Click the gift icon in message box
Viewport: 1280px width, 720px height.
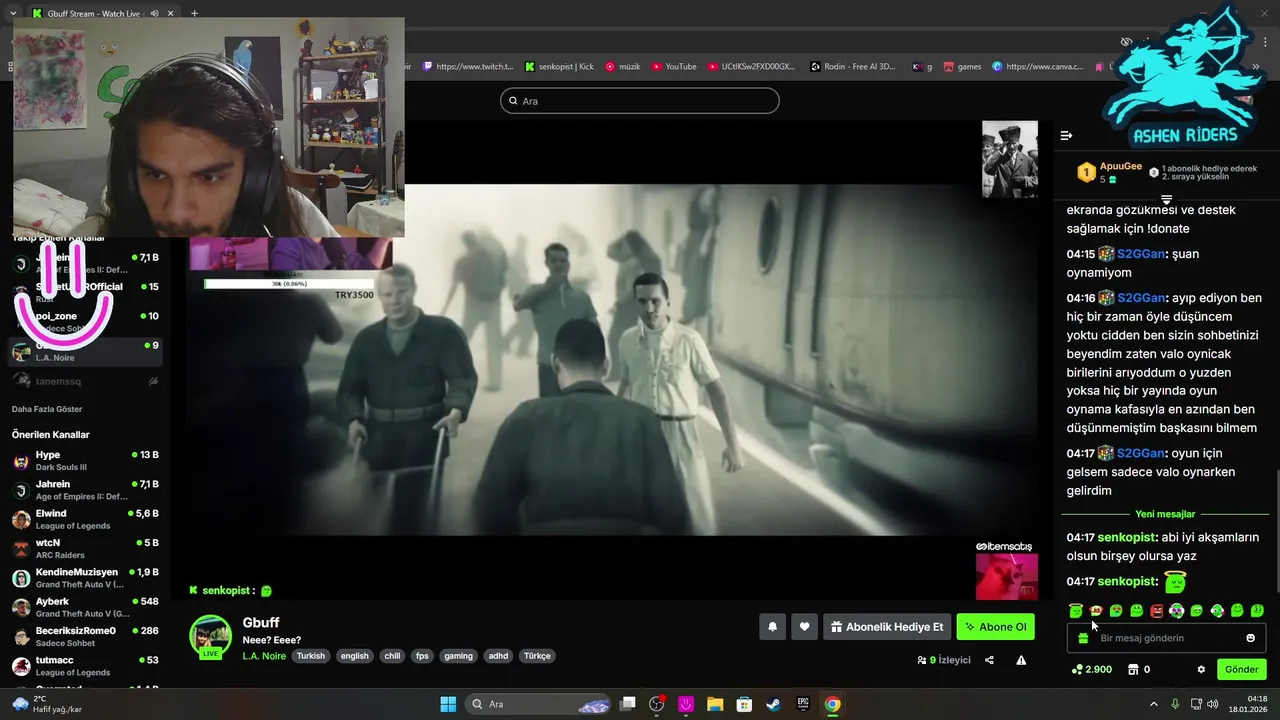point(1083,638)
